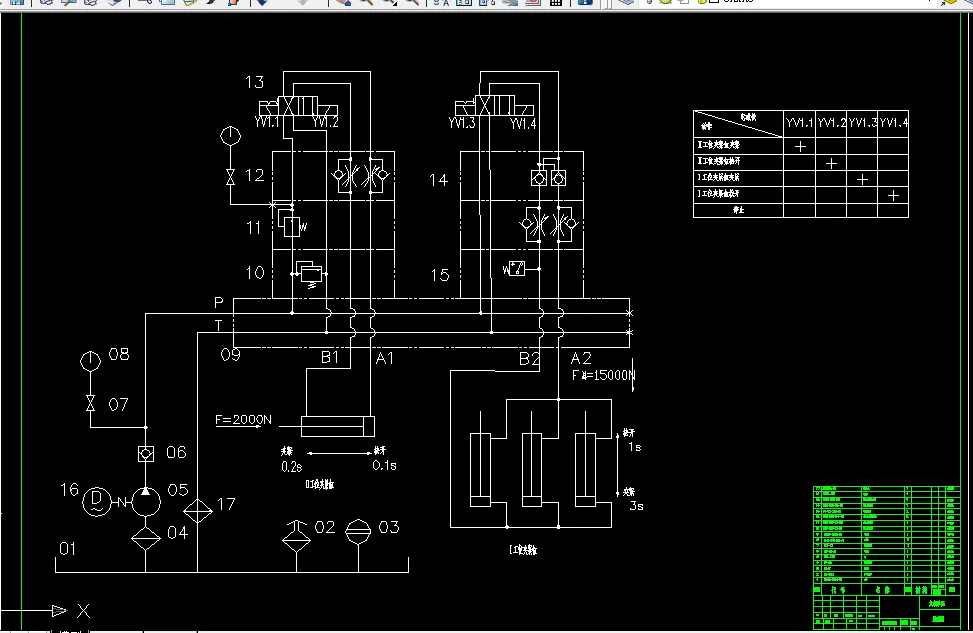973x633 pixels.
Task: Select the port label P
Action: (x=218, y=302)
